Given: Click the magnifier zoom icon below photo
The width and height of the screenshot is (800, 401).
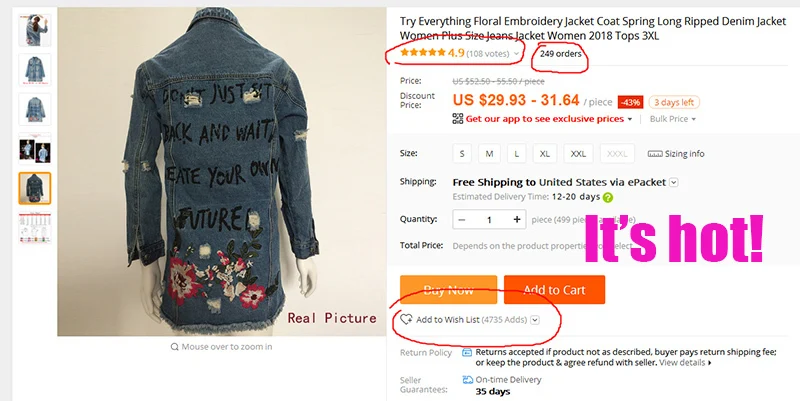Looking at the screenshot, I should (174, 347).
